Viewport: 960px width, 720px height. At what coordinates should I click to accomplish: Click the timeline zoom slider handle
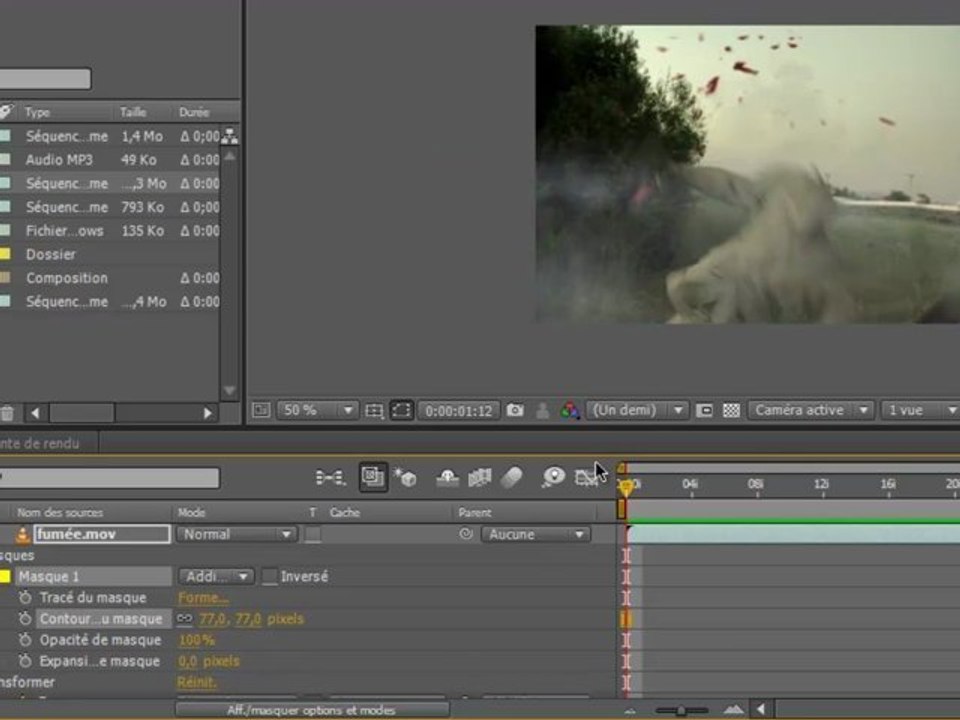tap(680, 710)
